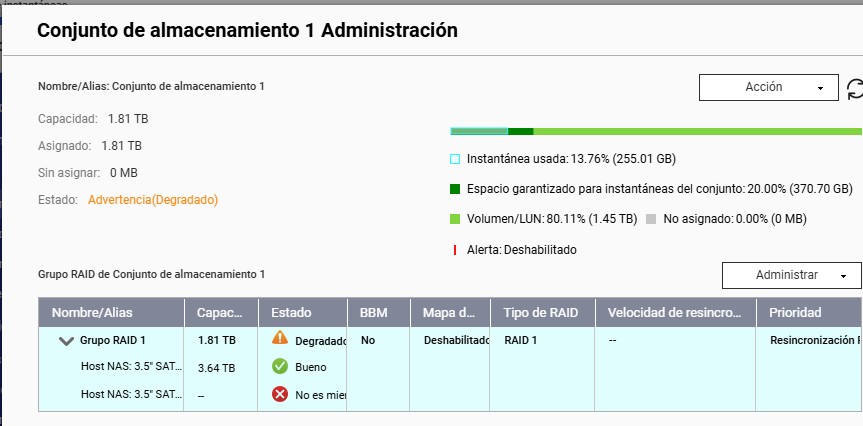863x426 pixels.
Task: Click the dark green guaranteed space swatch
Action: [x=456, y=189]
